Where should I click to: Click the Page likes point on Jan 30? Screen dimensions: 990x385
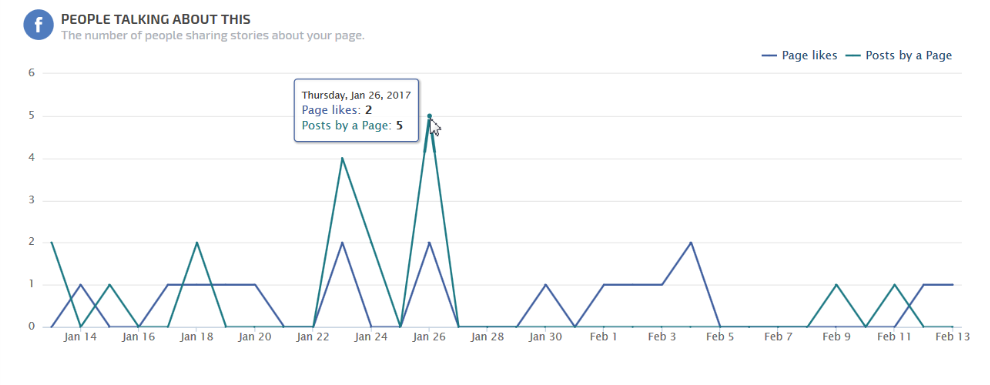tap(546, 285)
